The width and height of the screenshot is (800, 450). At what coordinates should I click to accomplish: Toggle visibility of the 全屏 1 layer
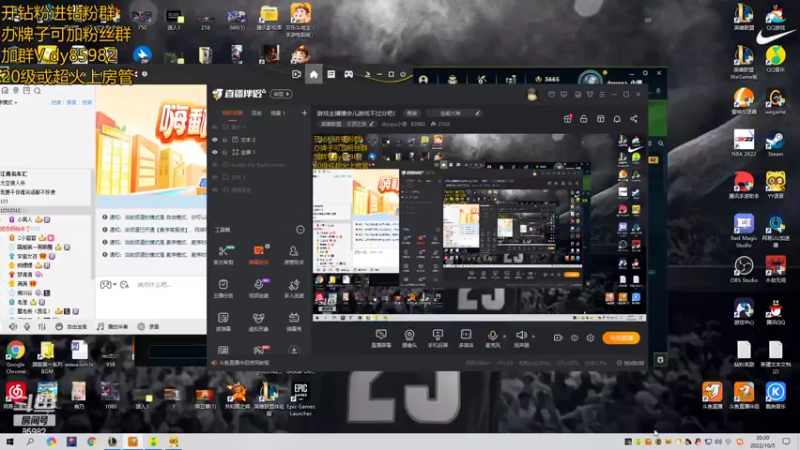[x=215, y=152]
